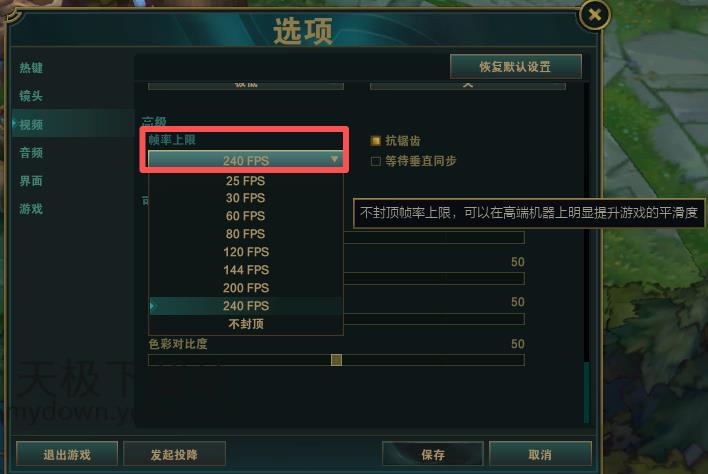The height and width of the screenshot is (474, 708).
Task: Click the 240 FPS dropdown arrow
Action: [334, 159]
